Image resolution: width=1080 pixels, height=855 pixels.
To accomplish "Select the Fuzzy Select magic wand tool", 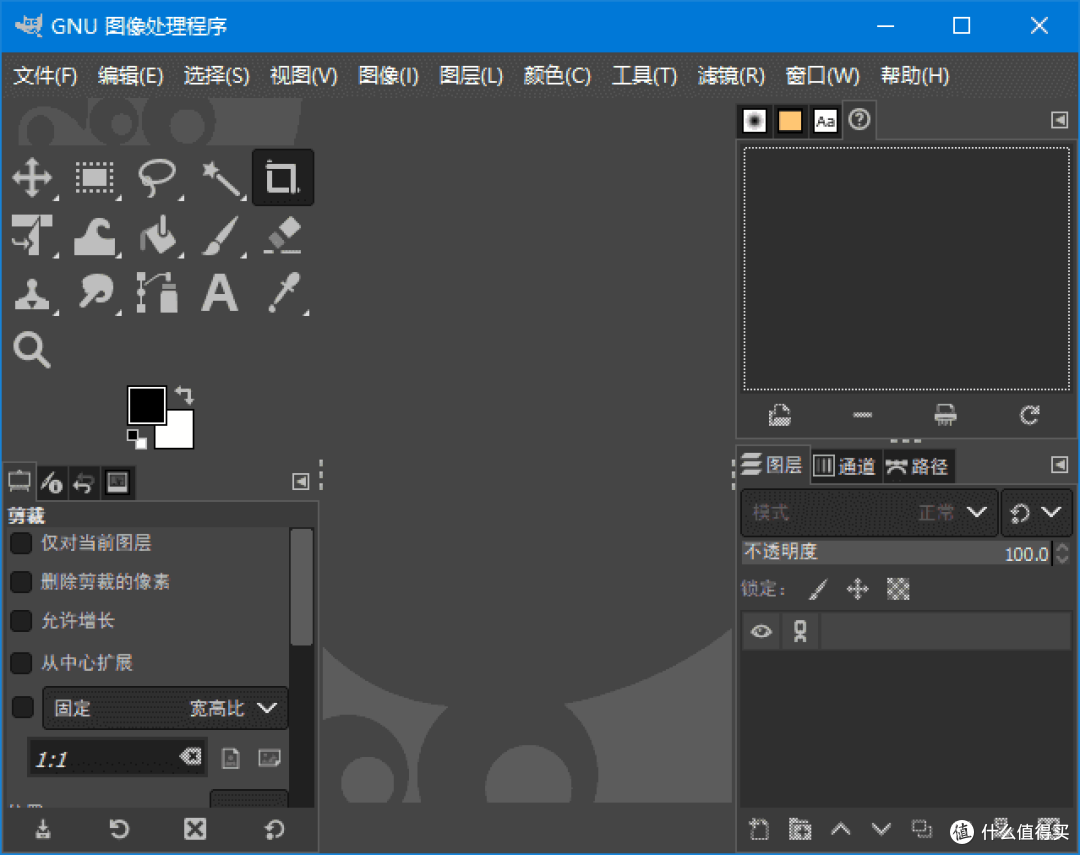I will point(220,178).
